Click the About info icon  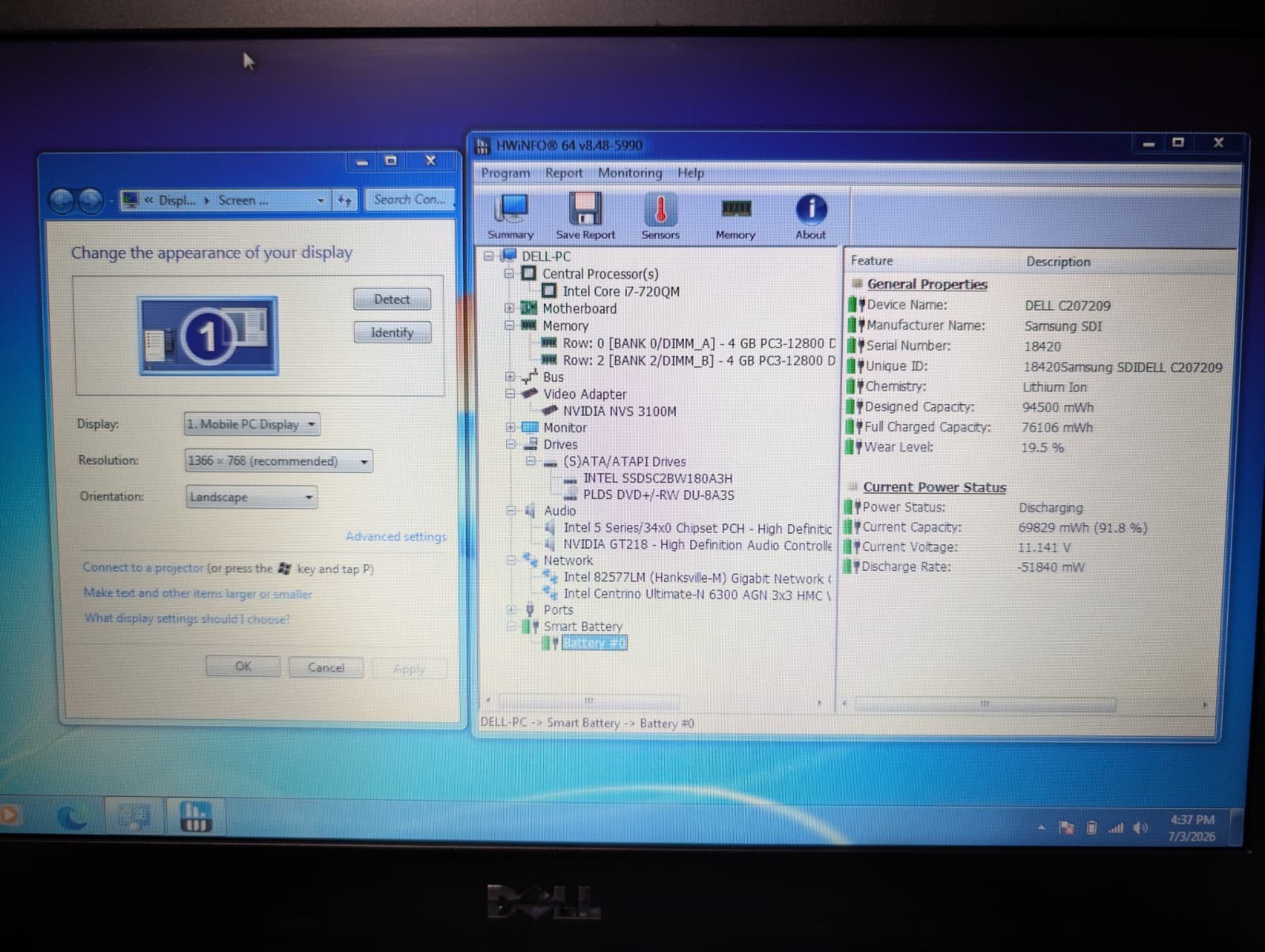point(810,215)
